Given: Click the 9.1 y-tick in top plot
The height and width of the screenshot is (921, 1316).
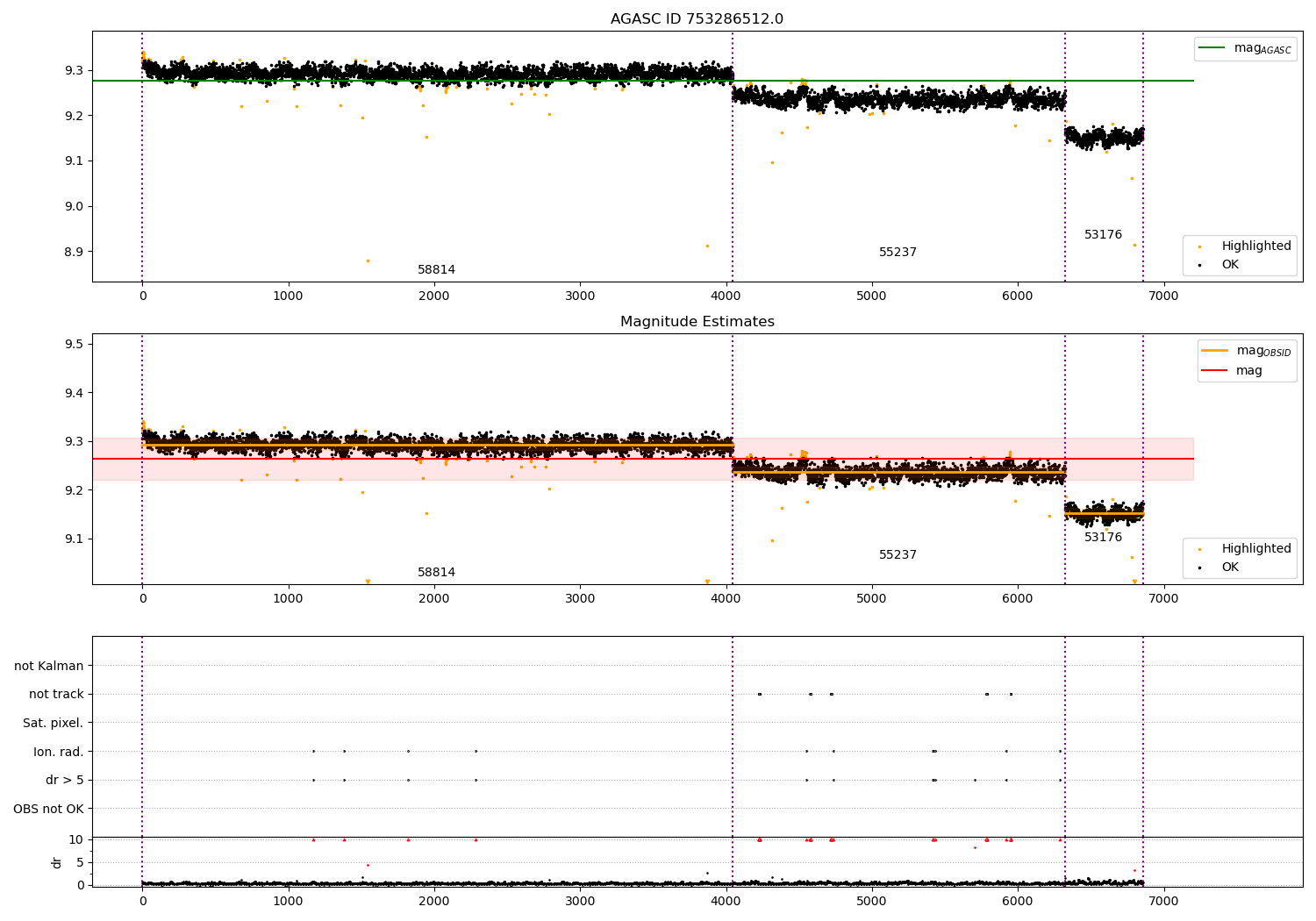Looking at the screenshot, I should (75, 161).
